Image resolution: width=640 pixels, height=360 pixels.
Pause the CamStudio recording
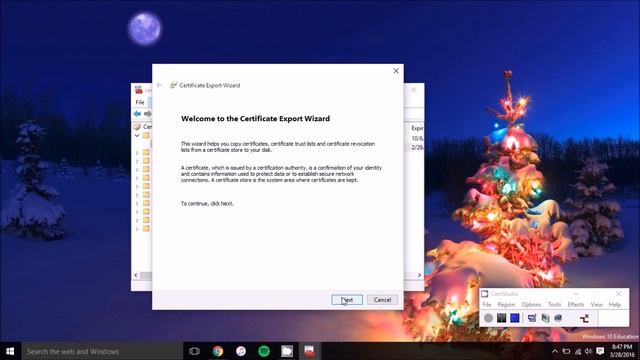click(x=502, y=318)
